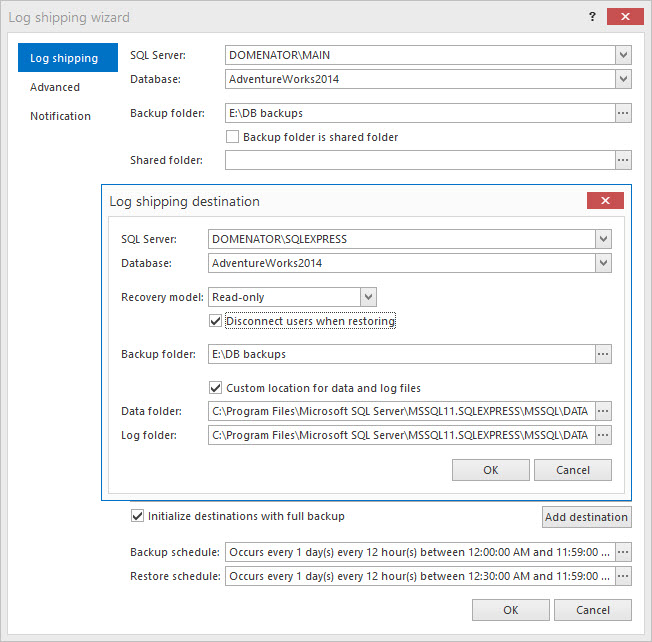Click the Log folder path field

pyautogui.click(x=402, y=435)
